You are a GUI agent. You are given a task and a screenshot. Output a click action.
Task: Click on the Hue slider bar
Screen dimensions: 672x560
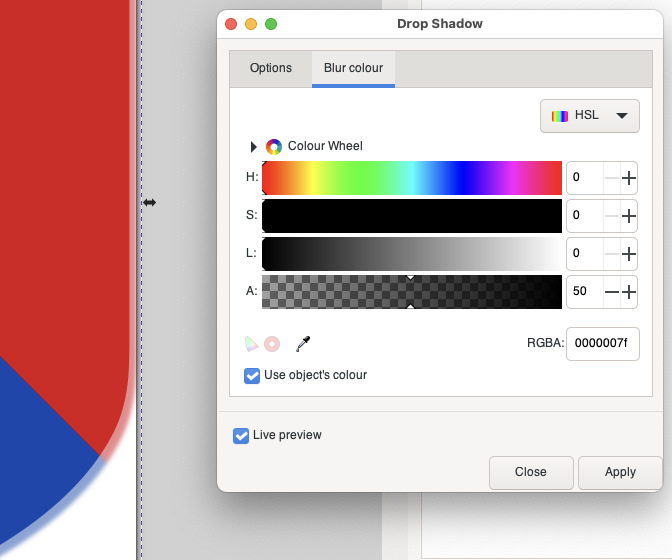pyautogui.click(x=412, y=178)
